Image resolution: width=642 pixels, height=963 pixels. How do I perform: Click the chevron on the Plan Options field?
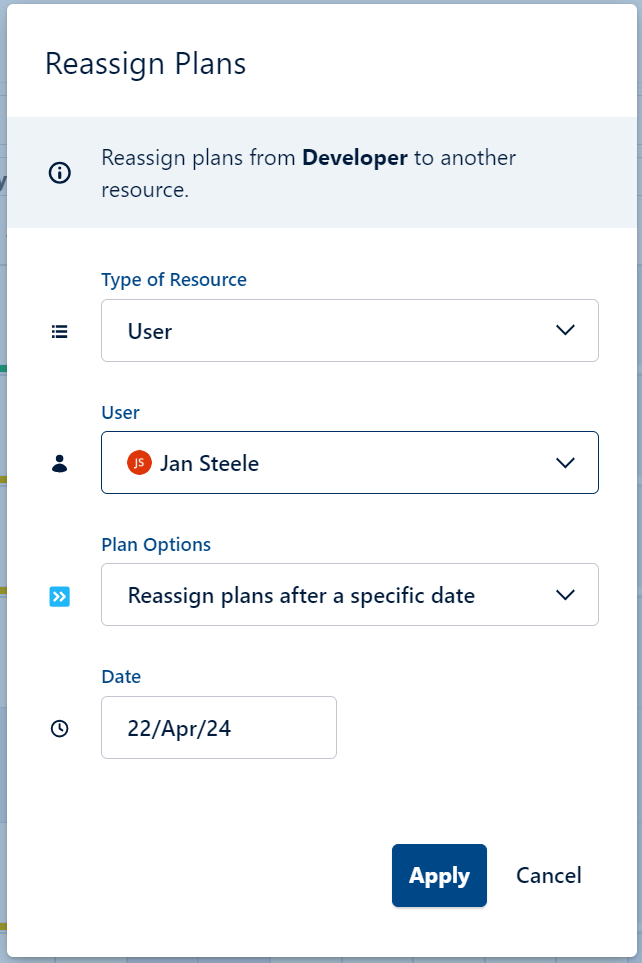[565, 594]
